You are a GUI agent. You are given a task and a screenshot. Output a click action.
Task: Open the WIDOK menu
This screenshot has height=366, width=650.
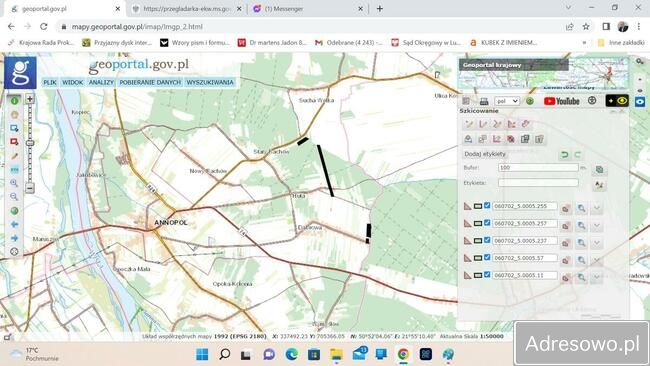[x=73, y=82]
